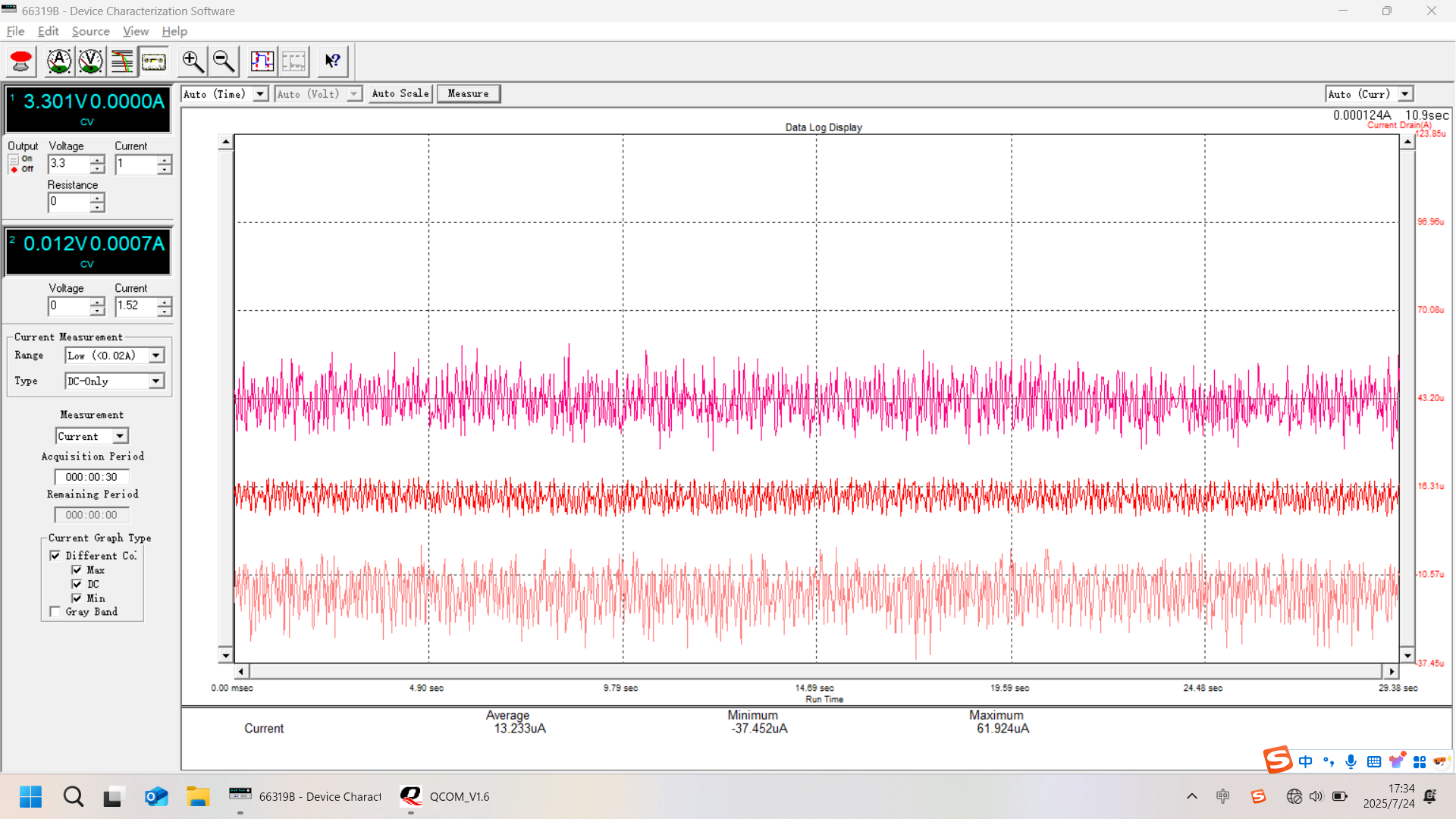Increase Voltage using its up stepper arrow
Screen dimensions: 1456x819
tap(97, 159)
